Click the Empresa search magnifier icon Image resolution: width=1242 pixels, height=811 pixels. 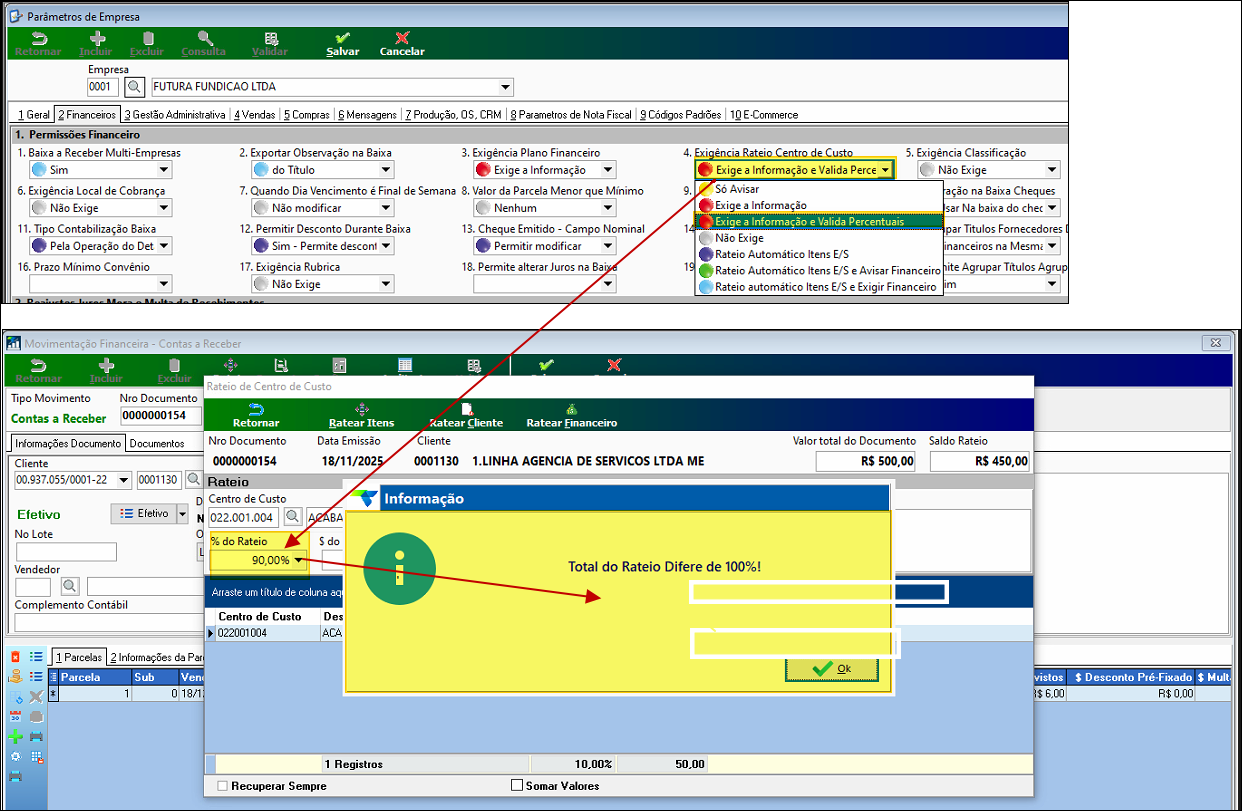(134, 87)
